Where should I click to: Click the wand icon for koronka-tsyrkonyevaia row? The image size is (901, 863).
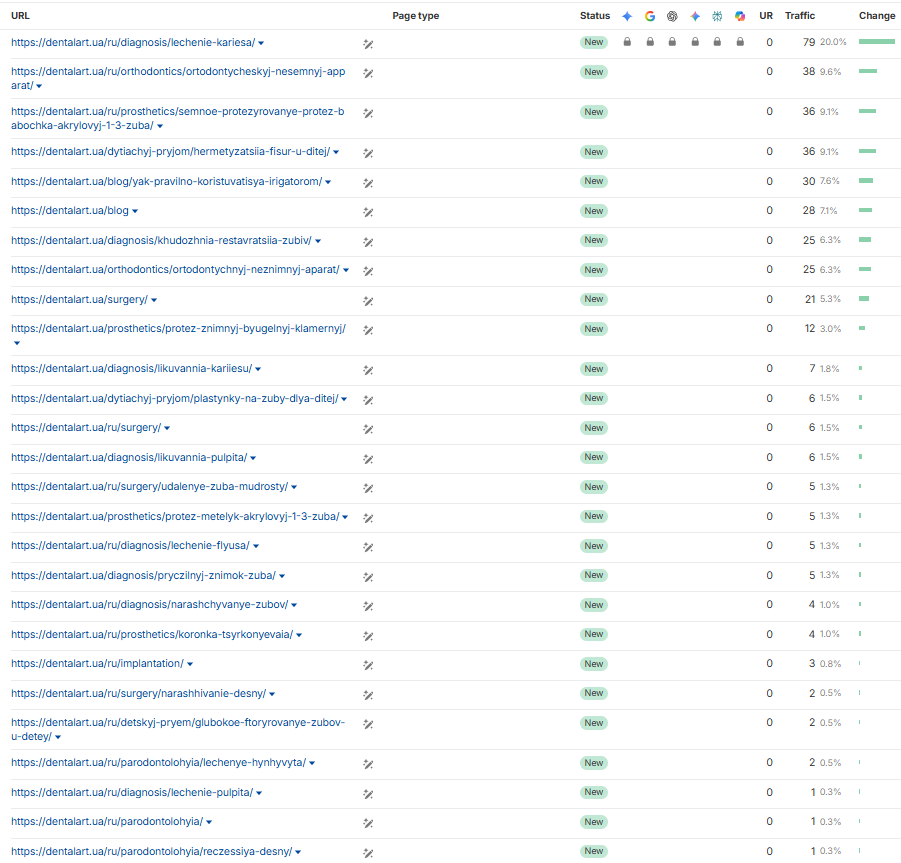pyautogui.click(x=368, y=635)
